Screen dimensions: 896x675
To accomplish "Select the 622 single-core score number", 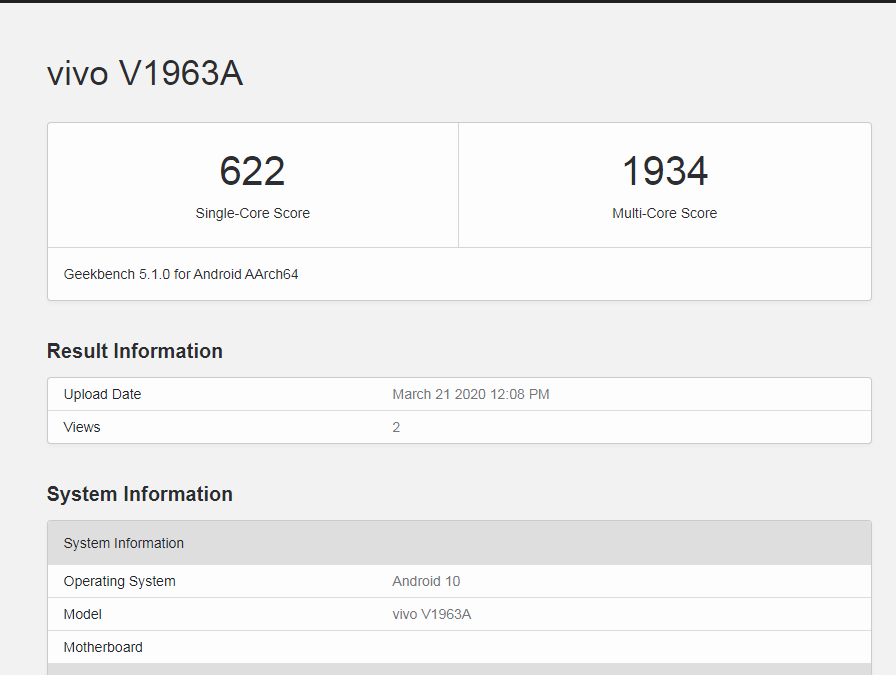I will pyautogui.click(x=252, y=171).
